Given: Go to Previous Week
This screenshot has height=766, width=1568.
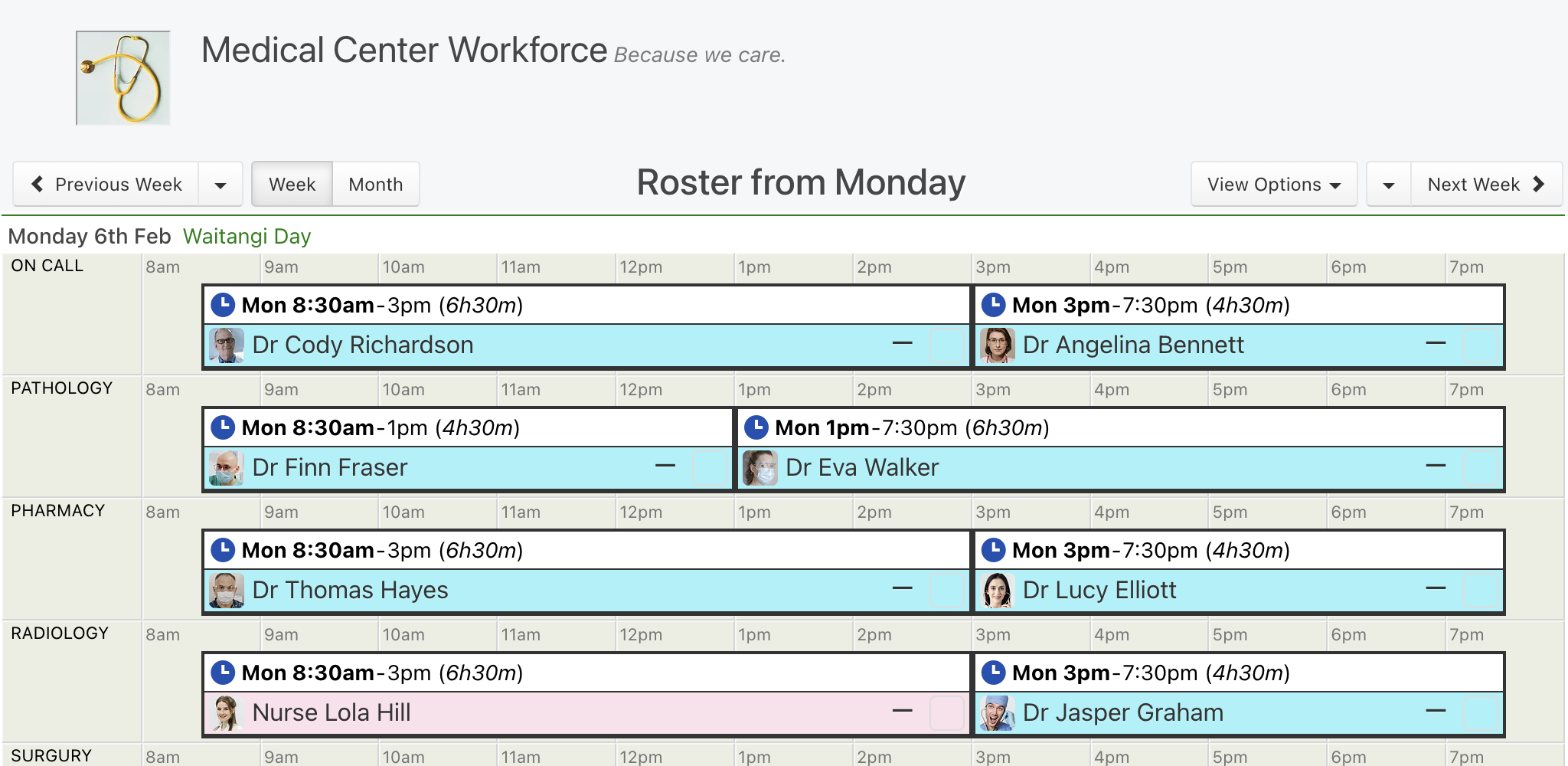Looking at the screenshot, I should point(106,184).
